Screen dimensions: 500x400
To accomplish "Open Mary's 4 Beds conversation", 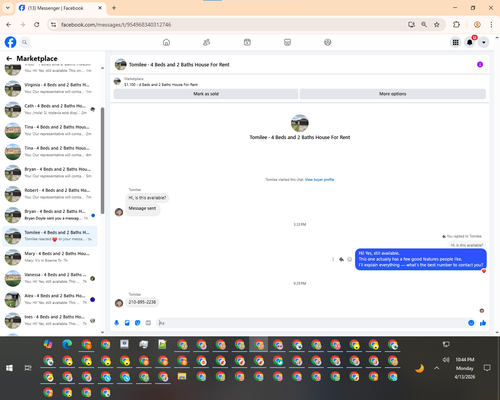I will (x=50, y=257).
